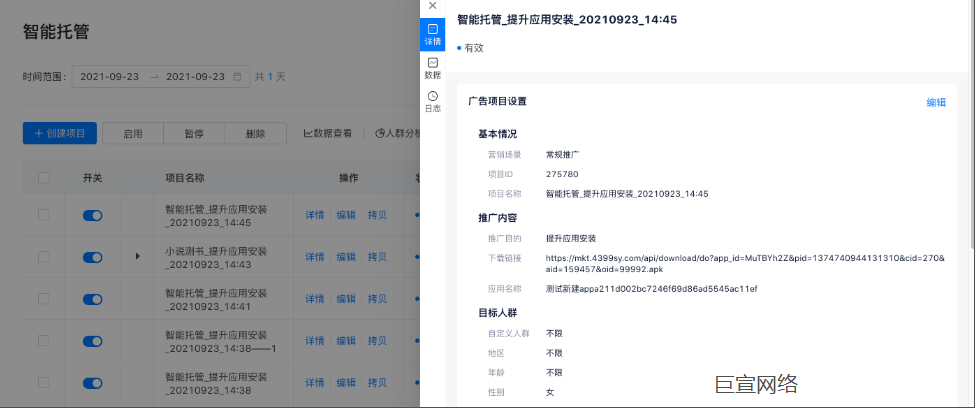Toggle switch for 小说测书 project row
Screen dimensions: 975x408
[93, 257]
